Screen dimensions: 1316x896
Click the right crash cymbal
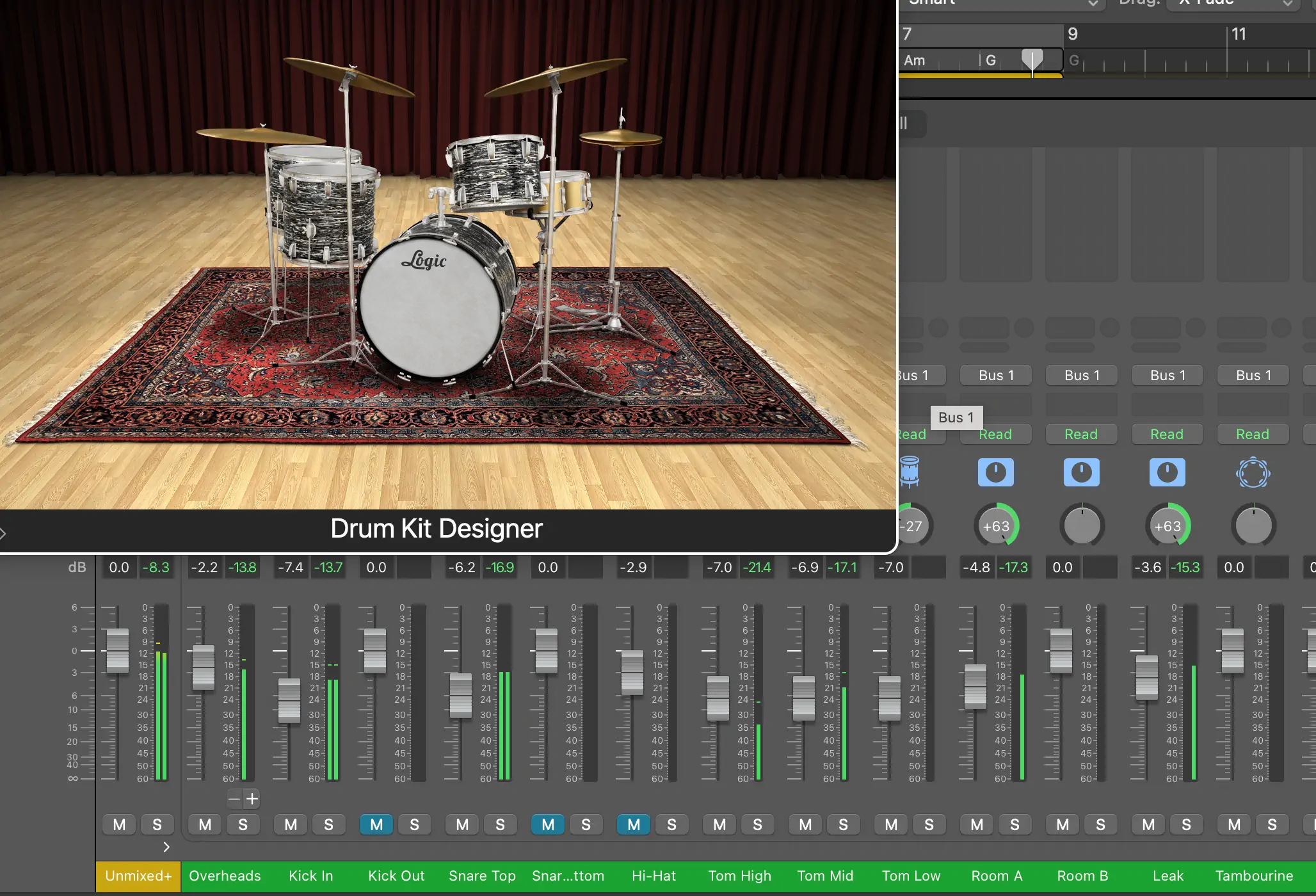[556, 77]
